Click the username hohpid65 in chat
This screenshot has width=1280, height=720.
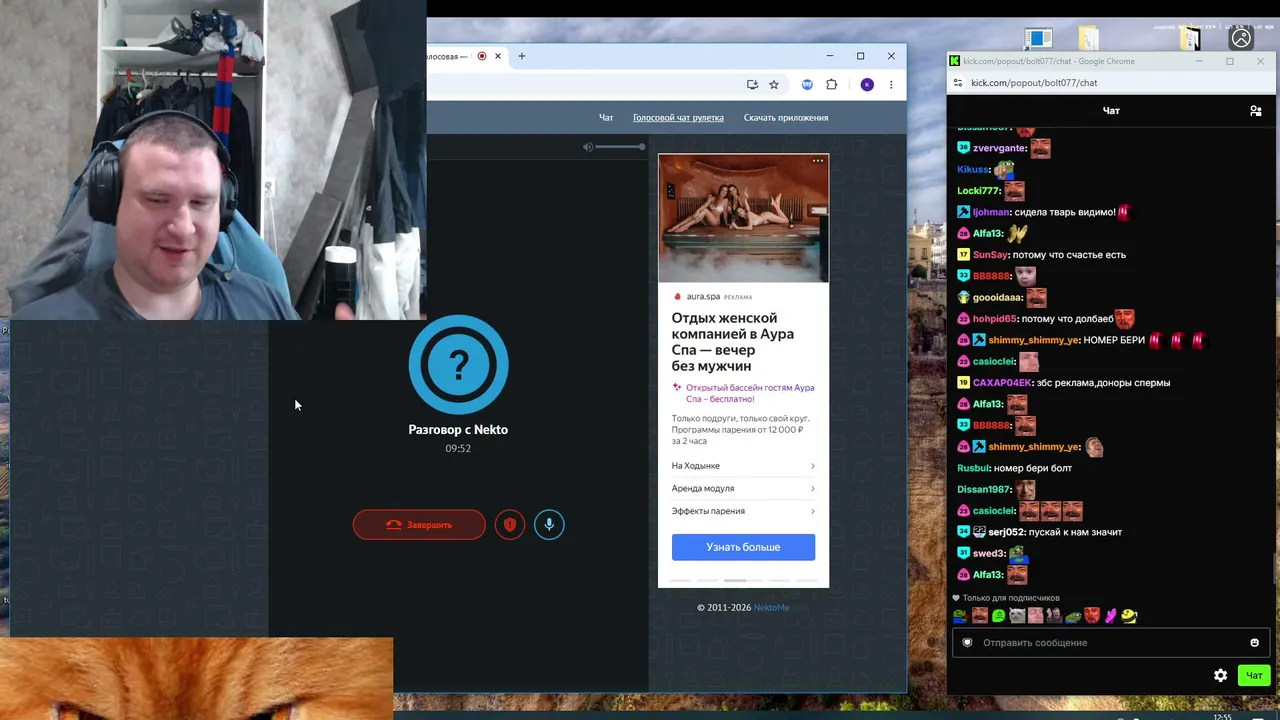click(994, 319)
